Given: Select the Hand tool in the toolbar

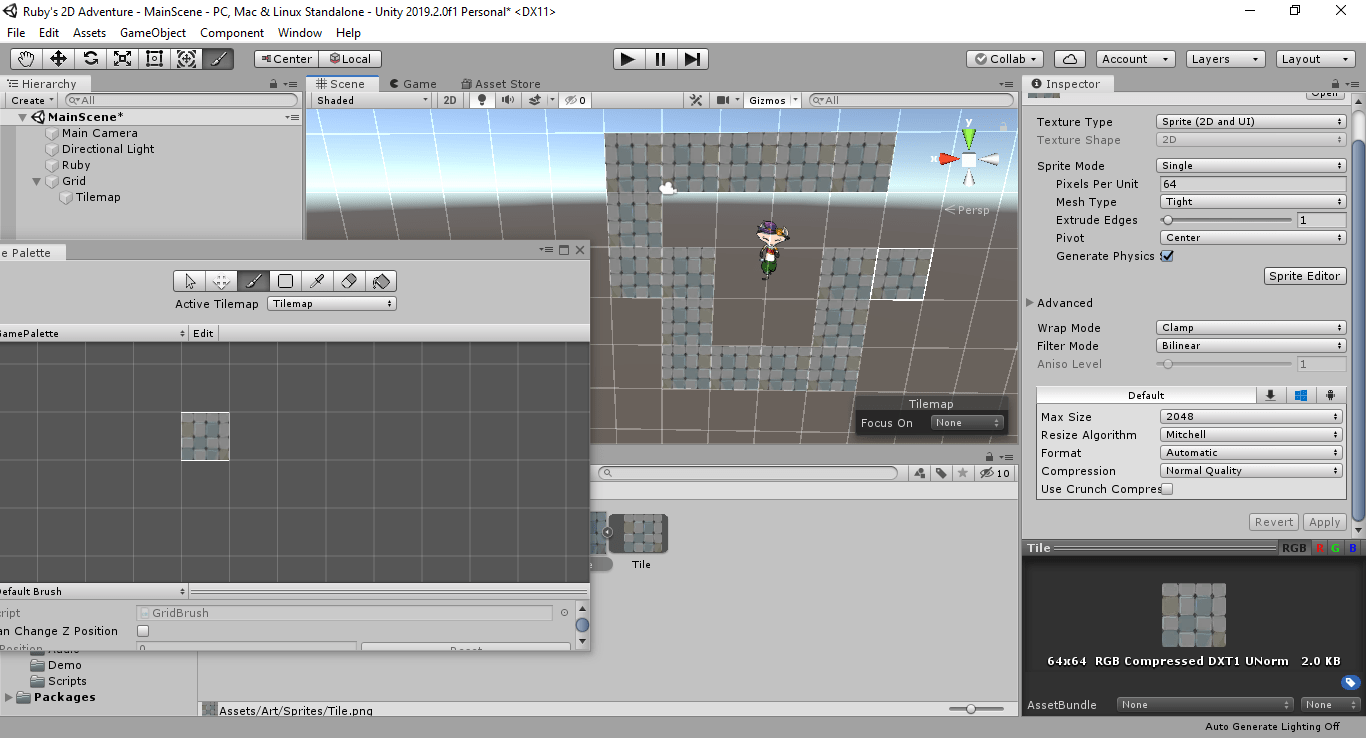Looking at the screenshot, I should [26, 59].
